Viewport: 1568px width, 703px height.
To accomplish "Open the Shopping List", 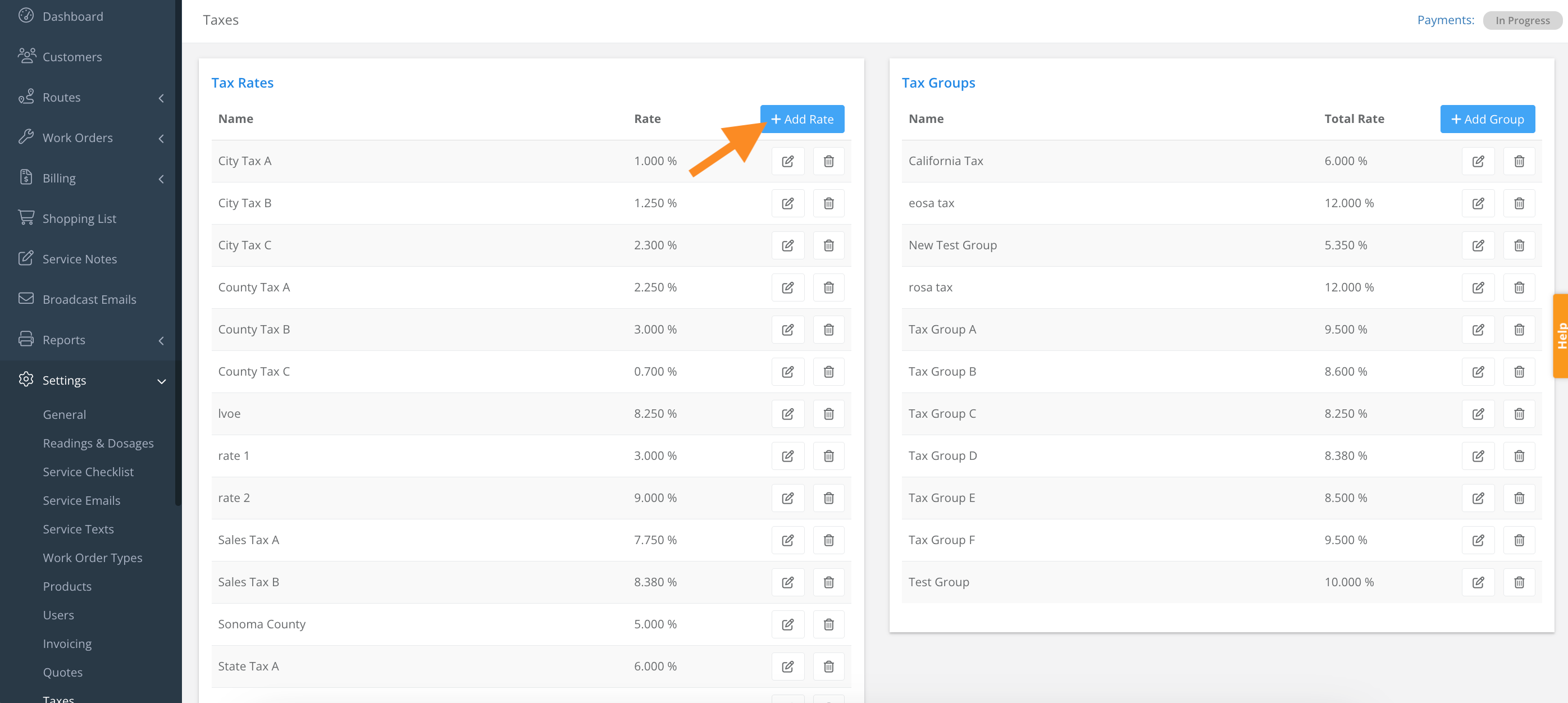I will click(79, 218).
